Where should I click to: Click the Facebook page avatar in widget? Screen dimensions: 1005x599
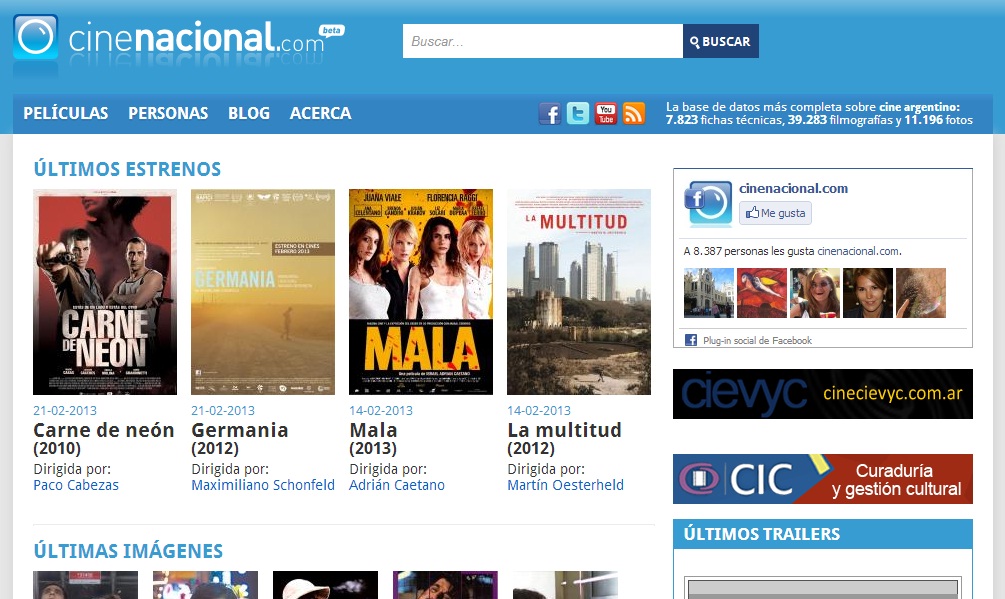tap(708, 204)
